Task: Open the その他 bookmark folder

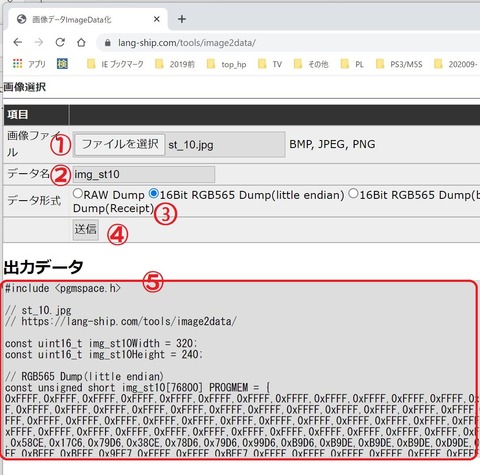Action: coord(311,64)
